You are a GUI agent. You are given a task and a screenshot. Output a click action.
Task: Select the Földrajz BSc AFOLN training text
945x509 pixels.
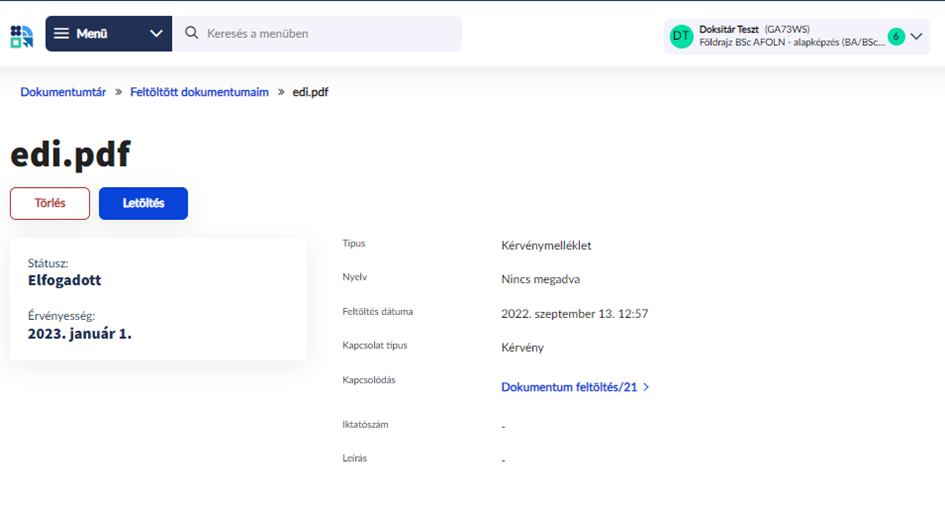(791, 42)
